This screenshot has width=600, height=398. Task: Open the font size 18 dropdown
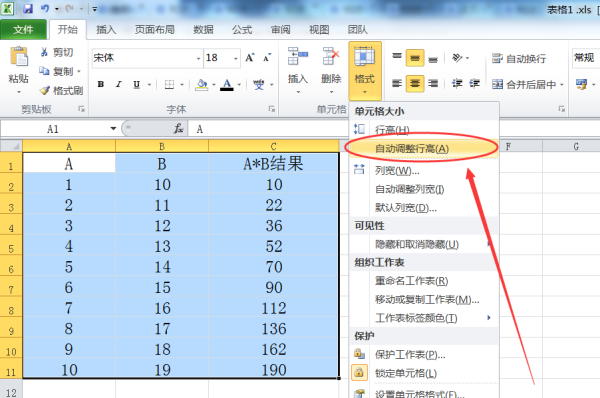(235, 58)
